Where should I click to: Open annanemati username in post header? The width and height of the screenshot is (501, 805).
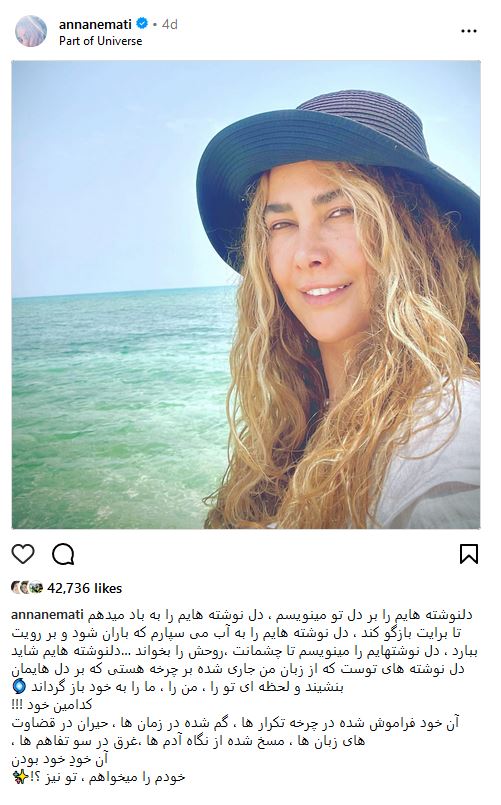[95, 24]
